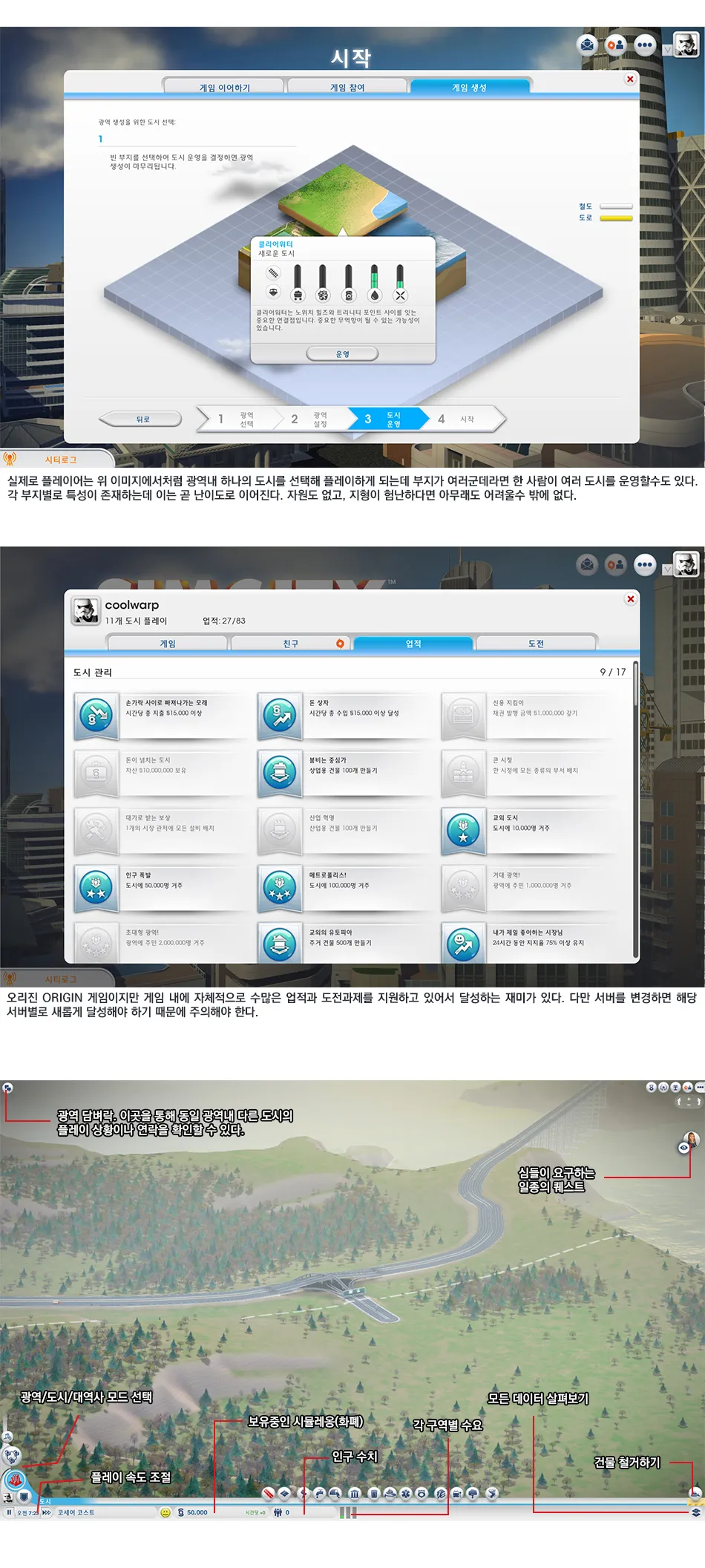Open the trash can waste tool icon
The image size is (705, 1568).
374,1493
